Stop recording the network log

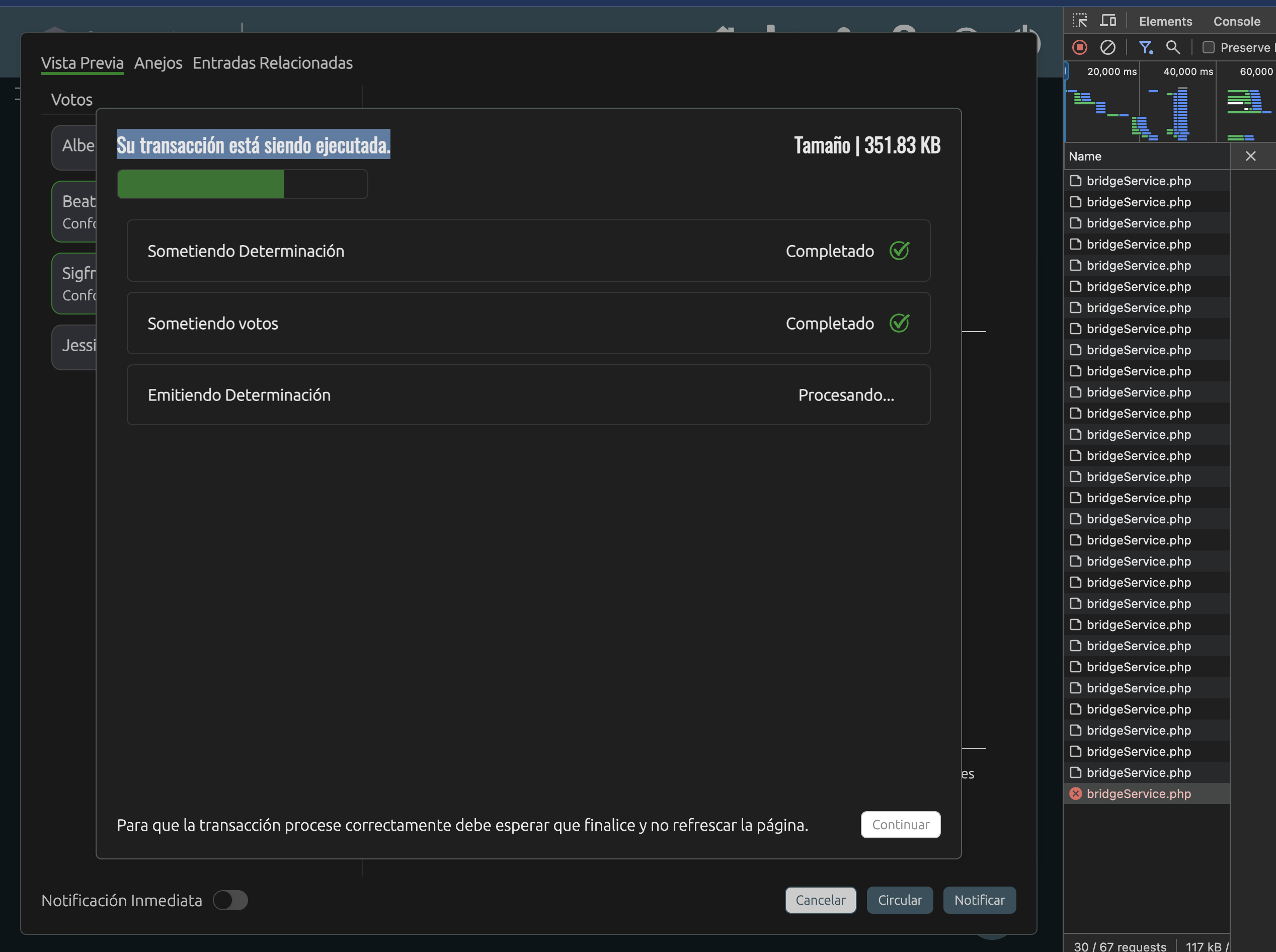click(x=1079, y=47)
